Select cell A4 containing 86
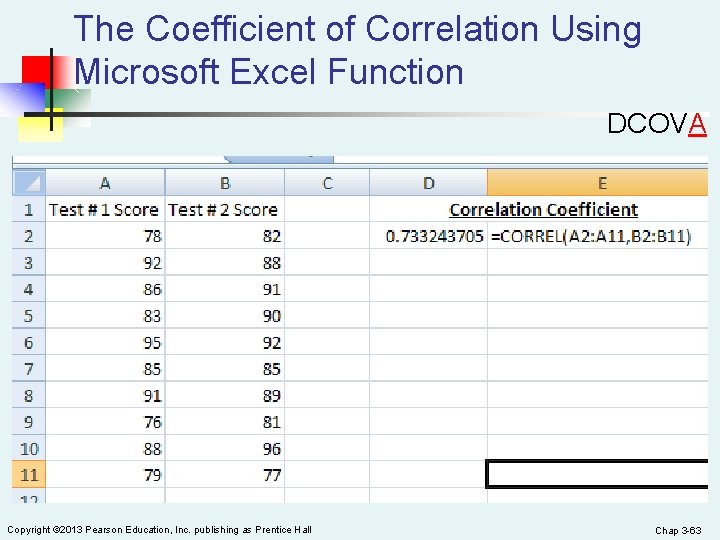Viewport: 720px width, 540px height. [x=105, y=289]
